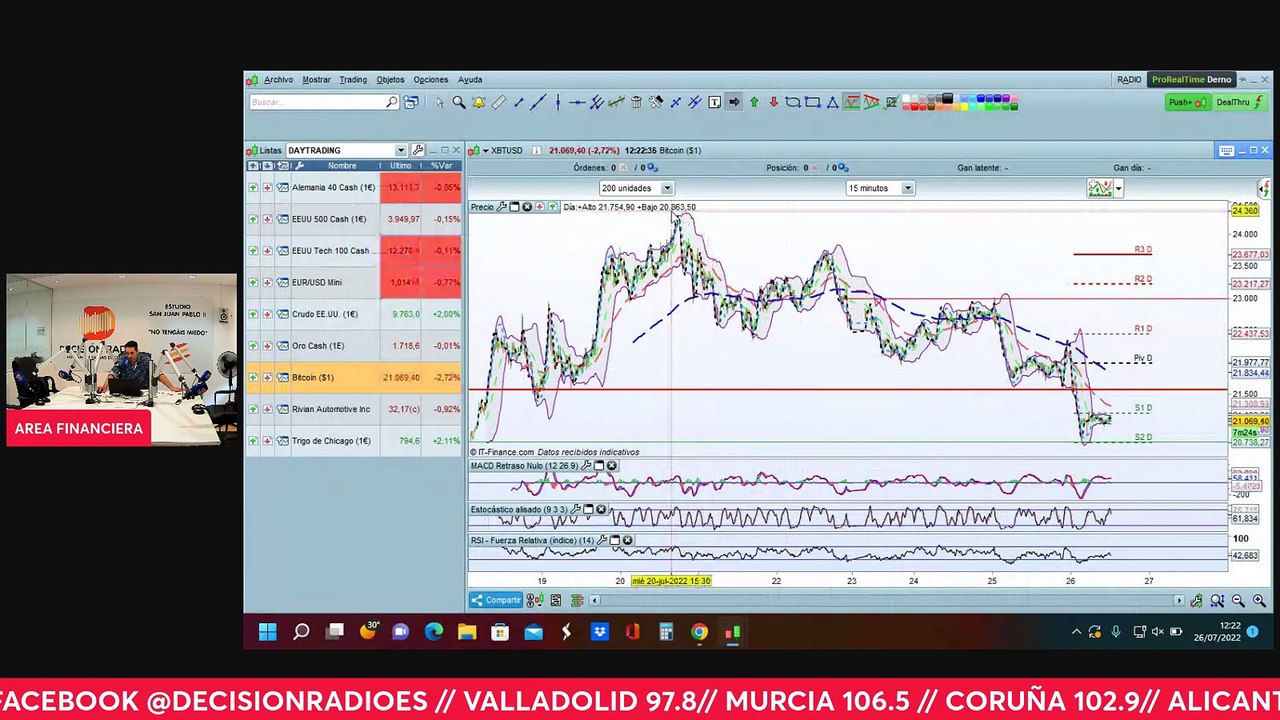
Task: Open the Trading menu
Action: click(353, 80)
